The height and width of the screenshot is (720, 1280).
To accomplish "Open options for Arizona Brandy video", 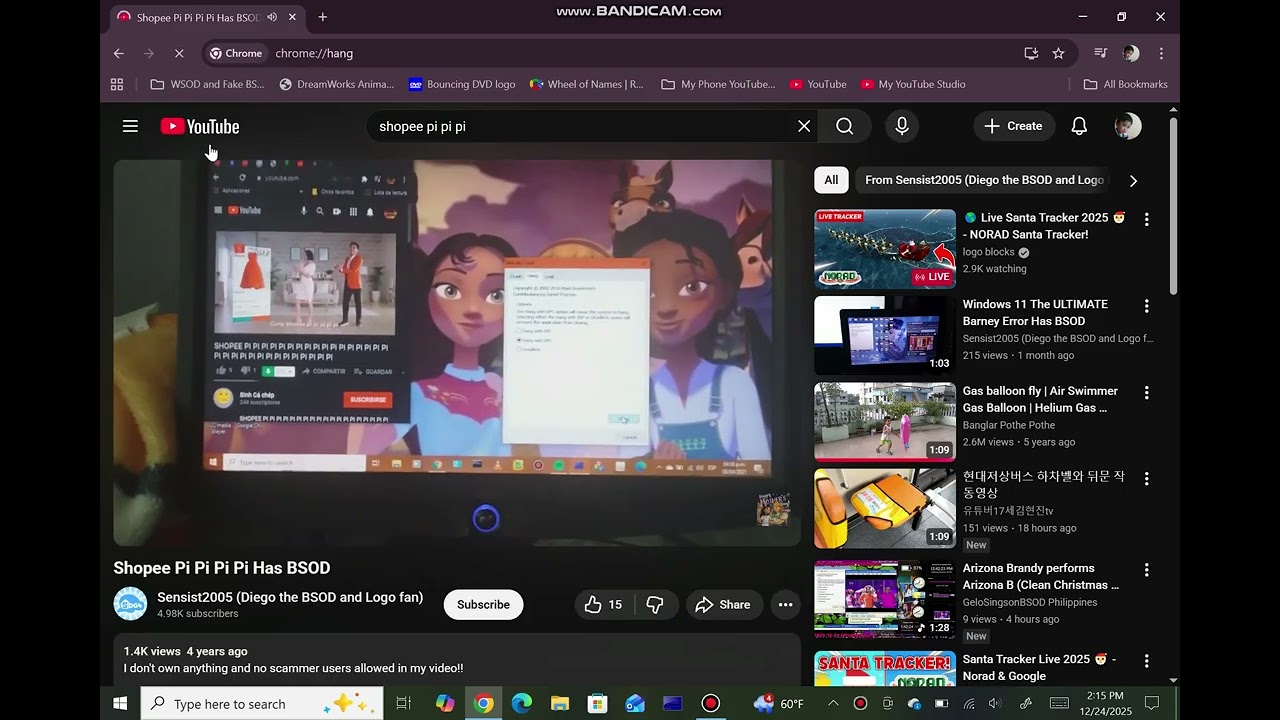I will [x=1147, y=570].
